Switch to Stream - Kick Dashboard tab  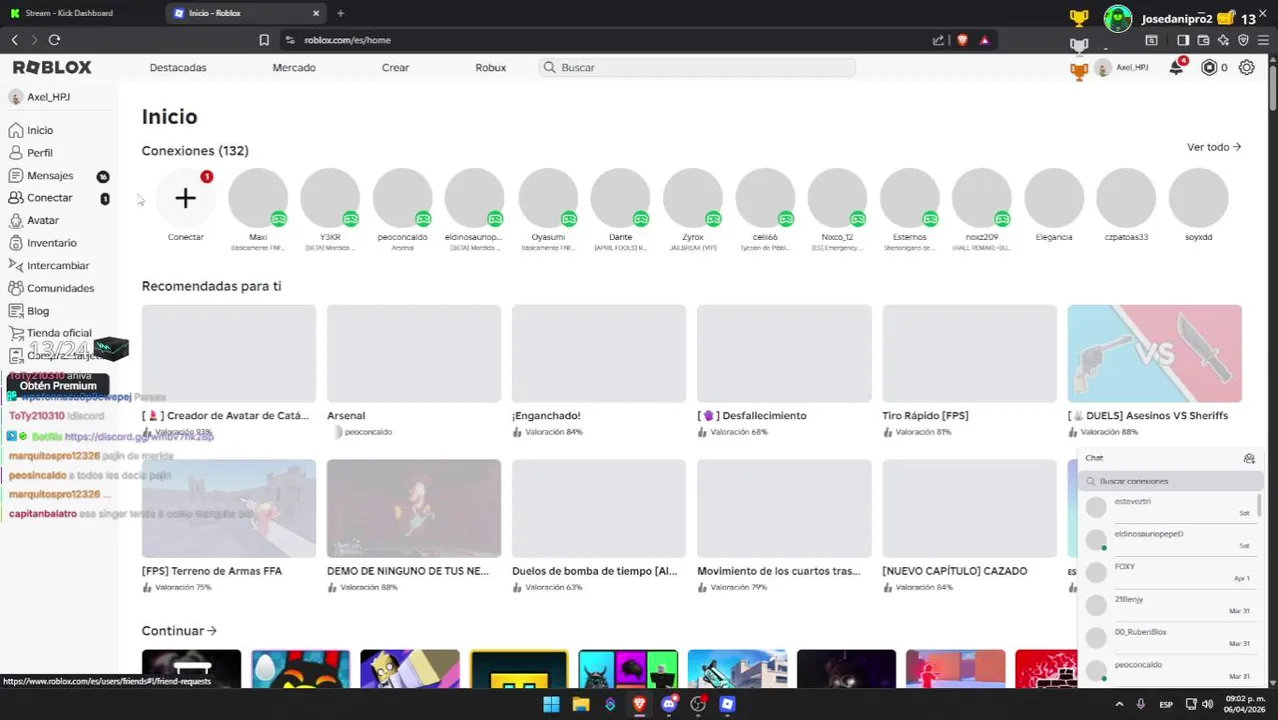(x=80, y=13)
